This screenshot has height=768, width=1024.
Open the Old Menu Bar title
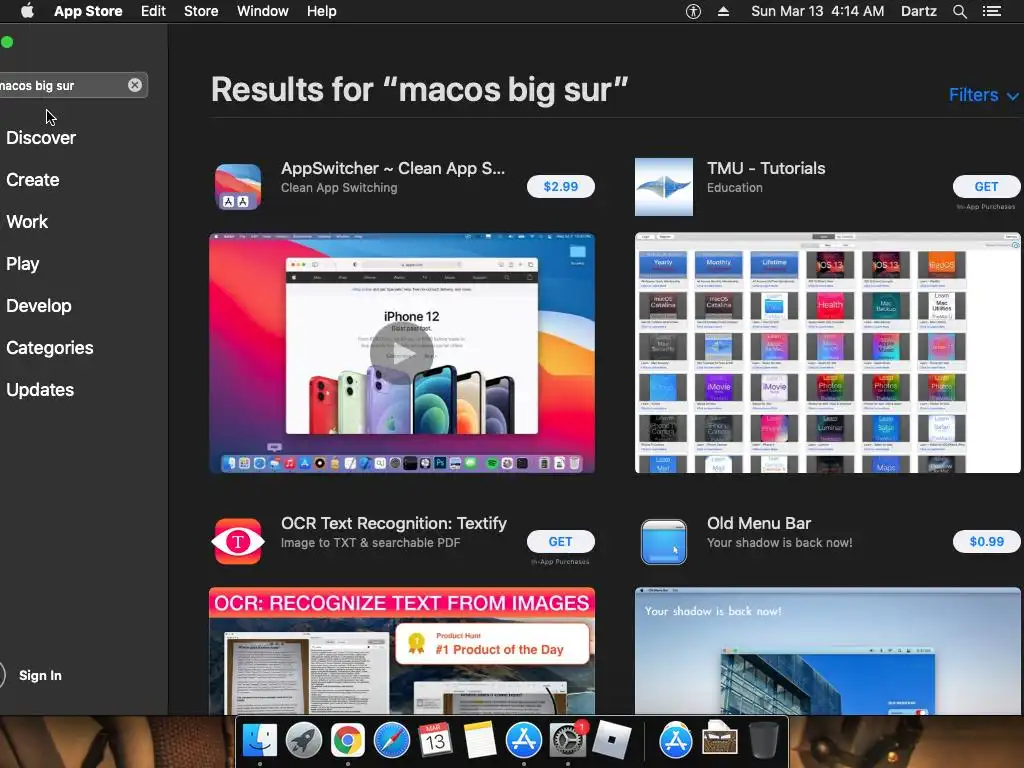tap(759, 523)
